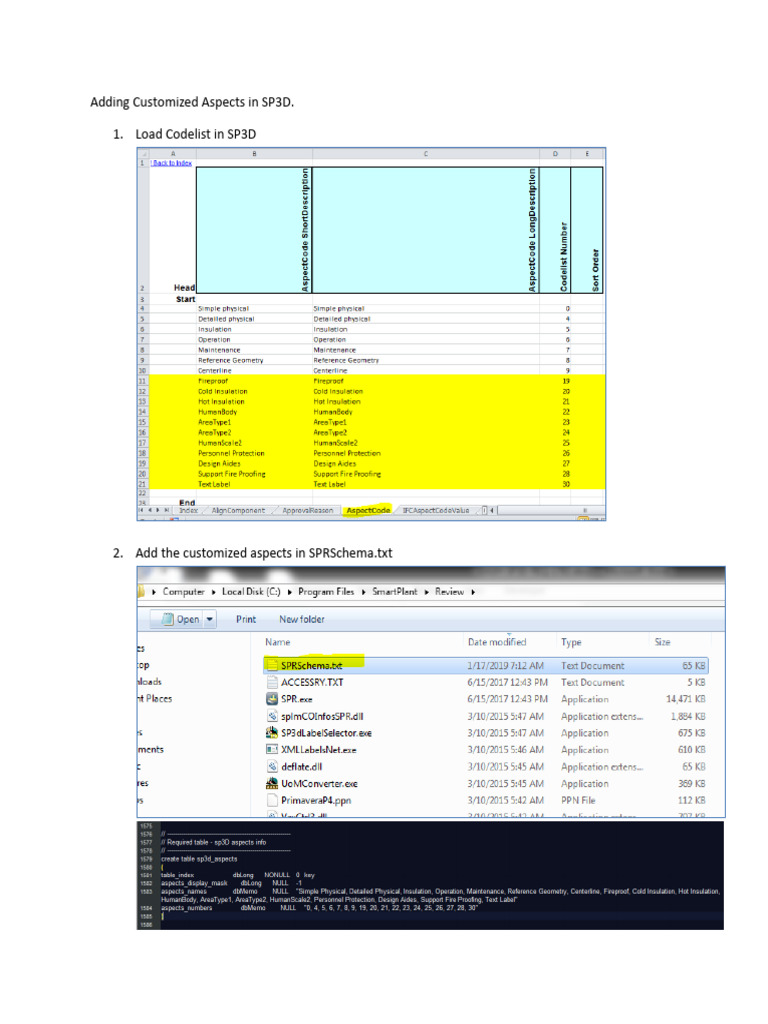Click the SPRSchema.txt file icon
This screenshot has height=1024, width=768.
(272, 665)
